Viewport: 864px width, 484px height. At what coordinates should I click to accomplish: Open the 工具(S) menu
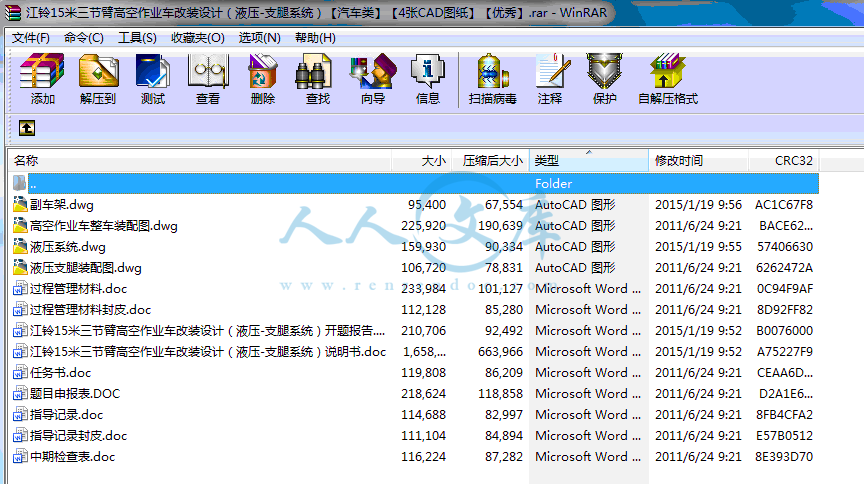137,37
